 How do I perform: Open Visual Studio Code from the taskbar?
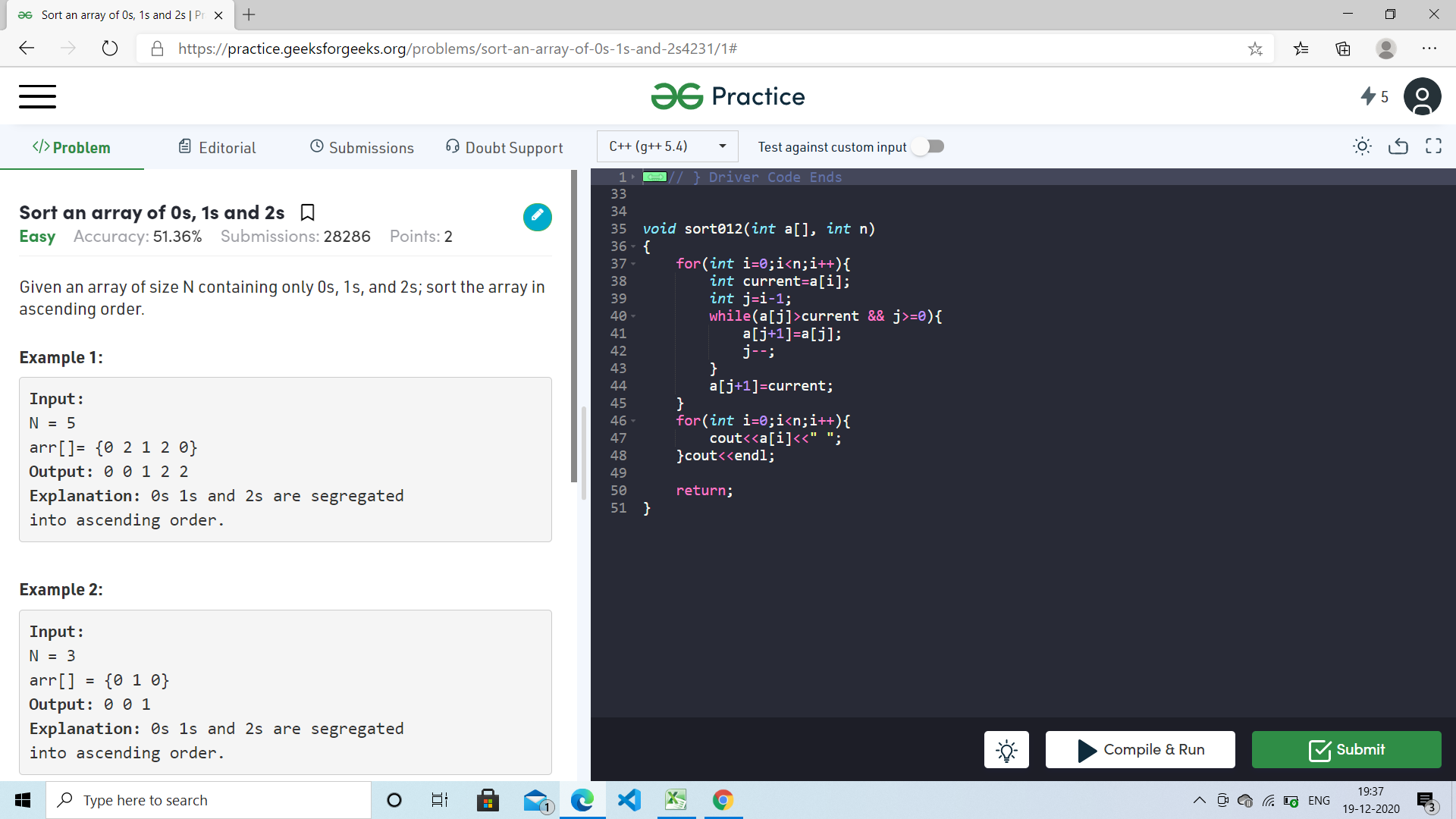coord(629,800)
